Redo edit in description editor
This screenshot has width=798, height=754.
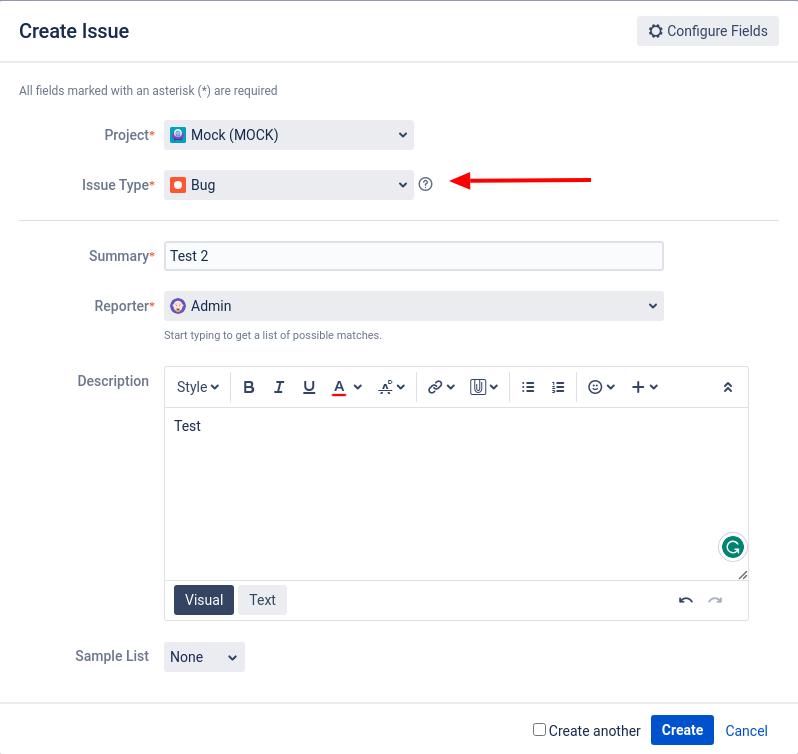(x=715, y=600)
